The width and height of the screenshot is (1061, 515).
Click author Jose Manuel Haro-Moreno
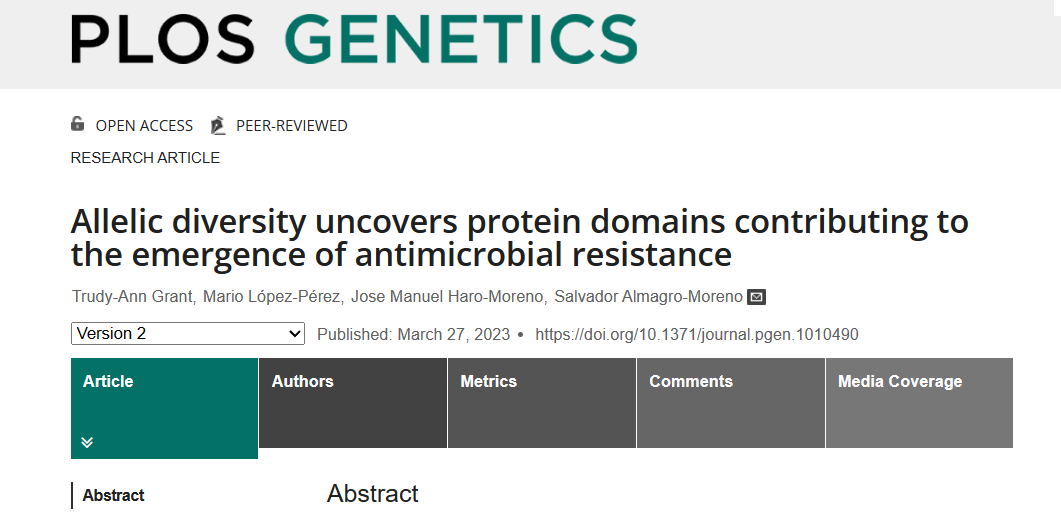pos(447,297)
